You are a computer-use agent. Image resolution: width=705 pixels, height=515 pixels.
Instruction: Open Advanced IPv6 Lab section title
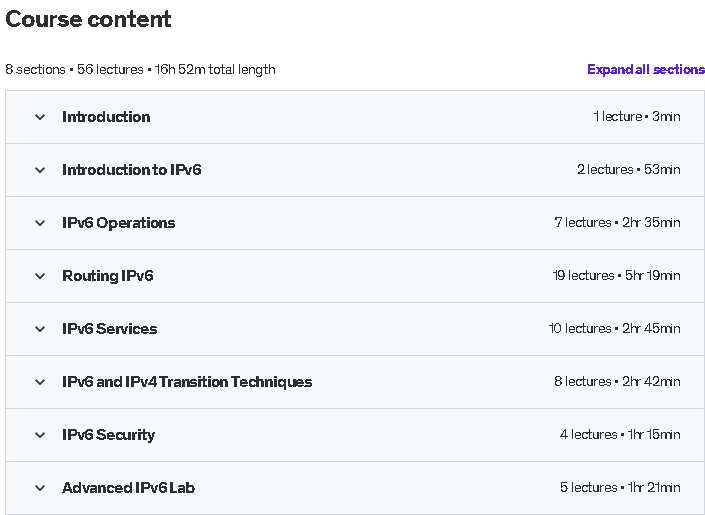click(128, 488)
